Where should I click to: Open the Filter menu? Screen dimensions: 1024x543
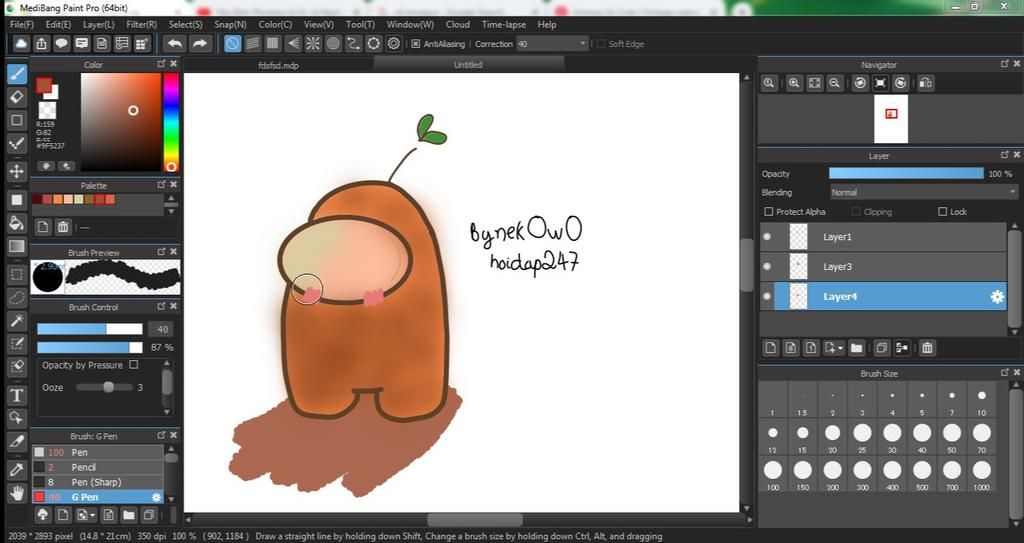point(142,24)
